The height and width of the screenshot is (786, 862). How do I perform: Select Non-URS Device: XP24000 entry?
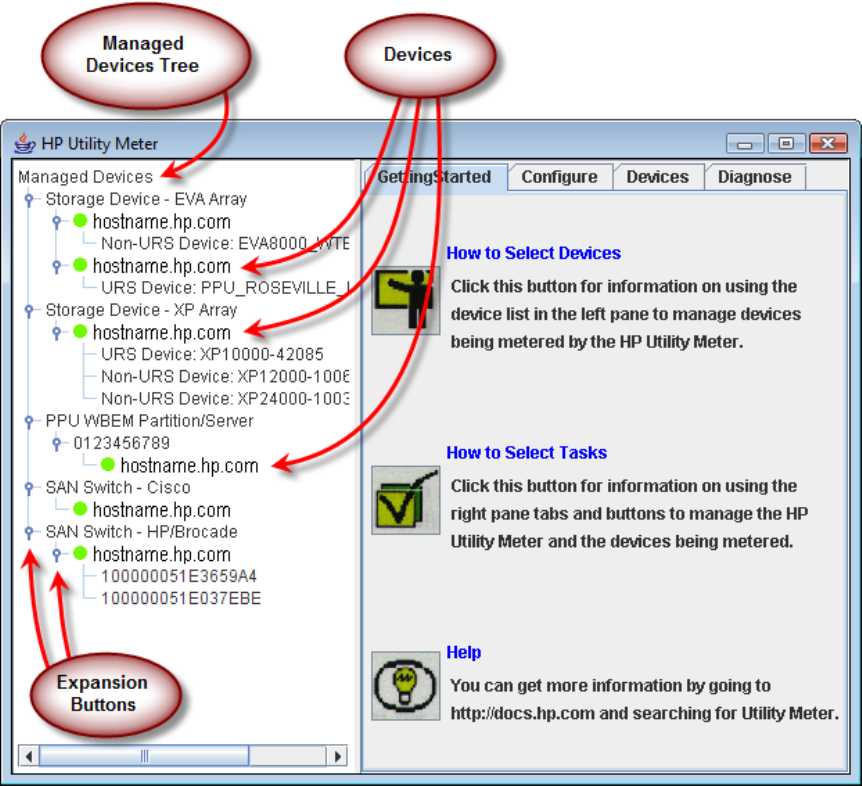[x=225, y=398]
